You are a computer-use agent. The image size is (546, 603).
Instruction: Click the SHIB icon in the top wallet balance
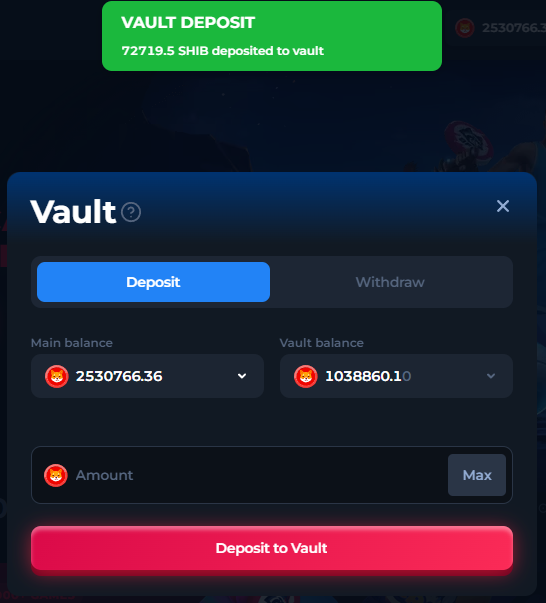pos(464,28)
